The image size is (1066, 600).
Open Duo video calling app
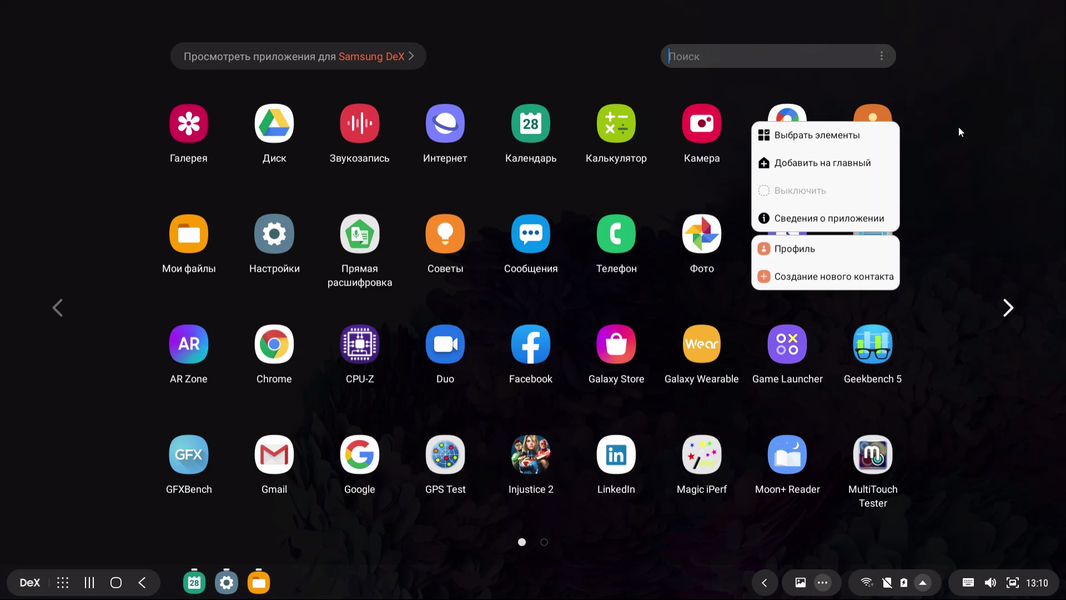(445, 345)
